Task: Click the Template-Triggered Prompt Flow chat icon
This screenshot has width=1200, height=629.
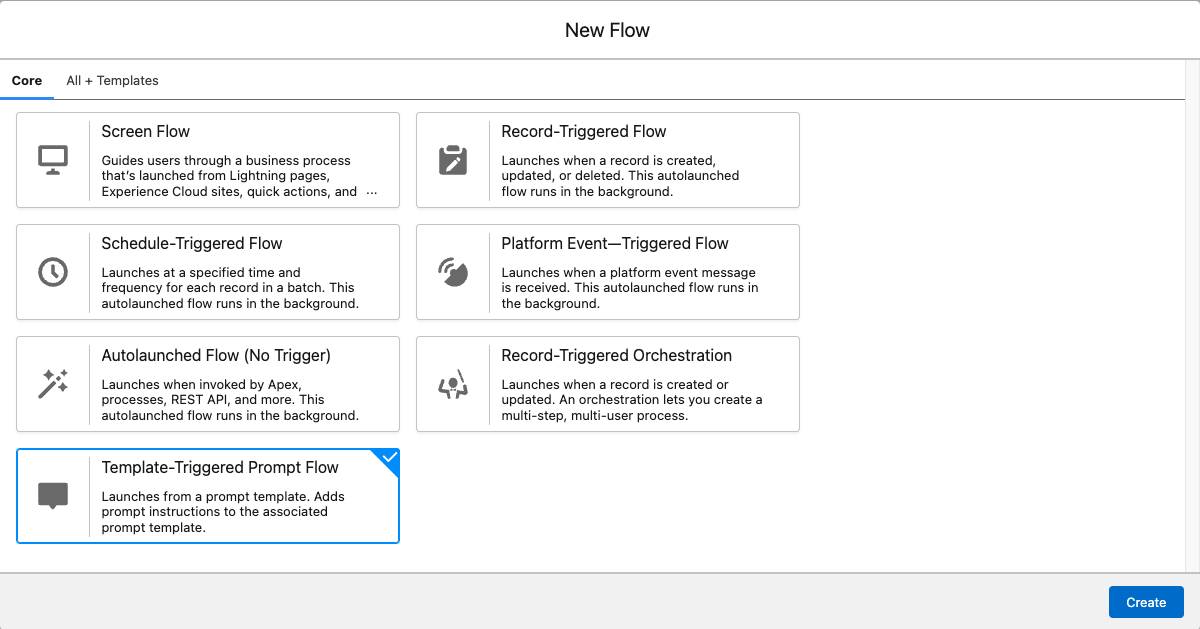Action: [x=55, y=495]
